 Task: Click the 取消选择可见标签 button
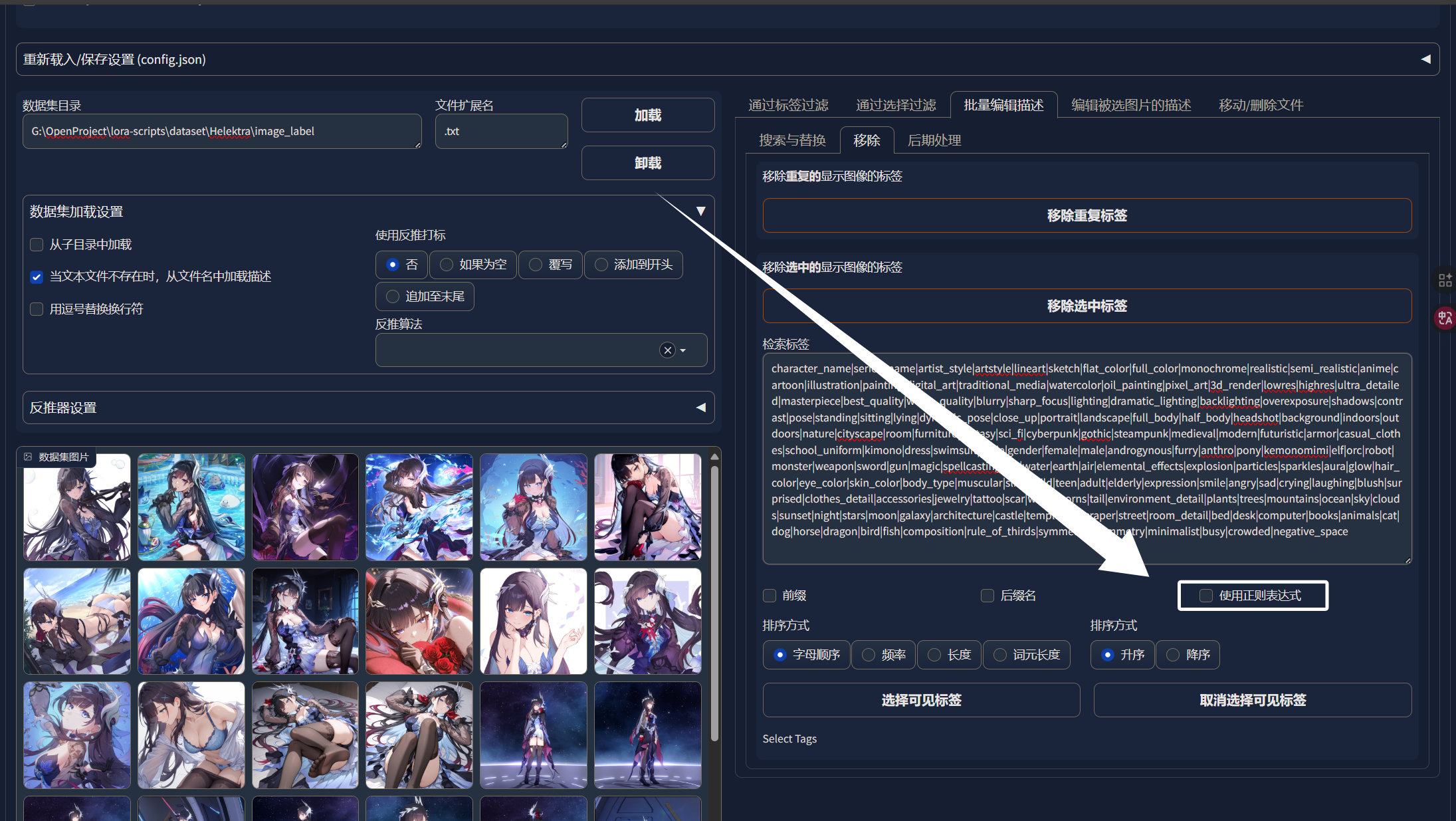click(x=1253, y=700)
